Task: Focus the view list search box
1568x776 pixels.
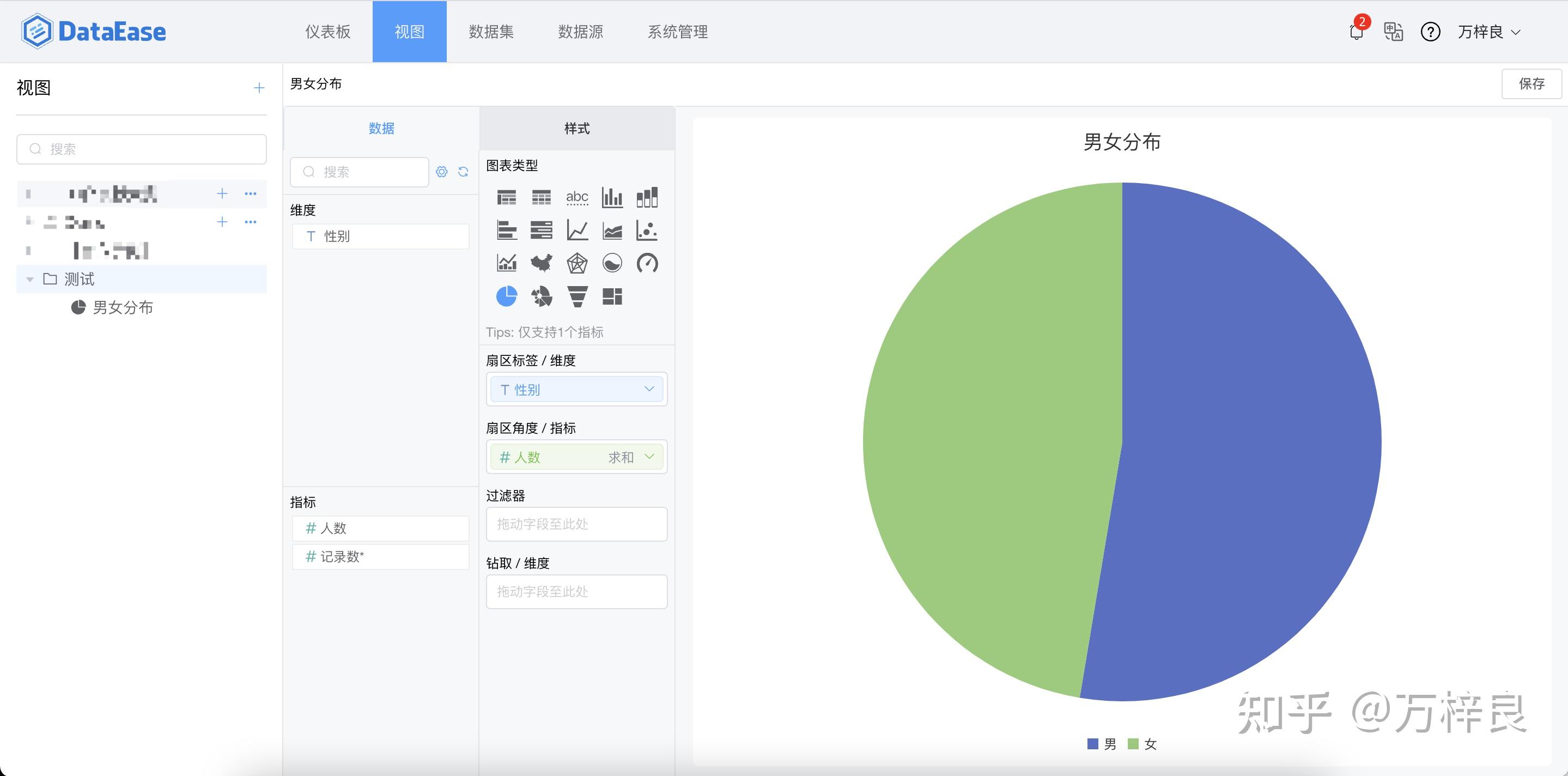Action: point(142,149)
